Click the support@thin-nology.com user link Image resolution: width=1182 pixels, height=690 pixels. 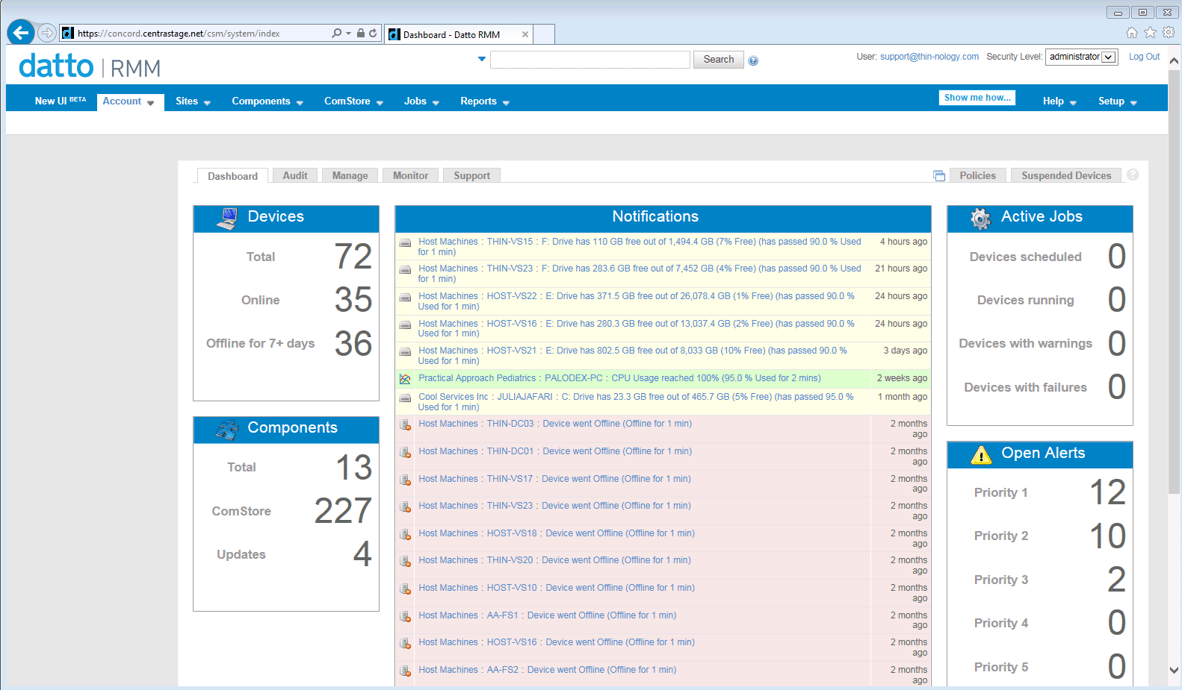[929, 57]
